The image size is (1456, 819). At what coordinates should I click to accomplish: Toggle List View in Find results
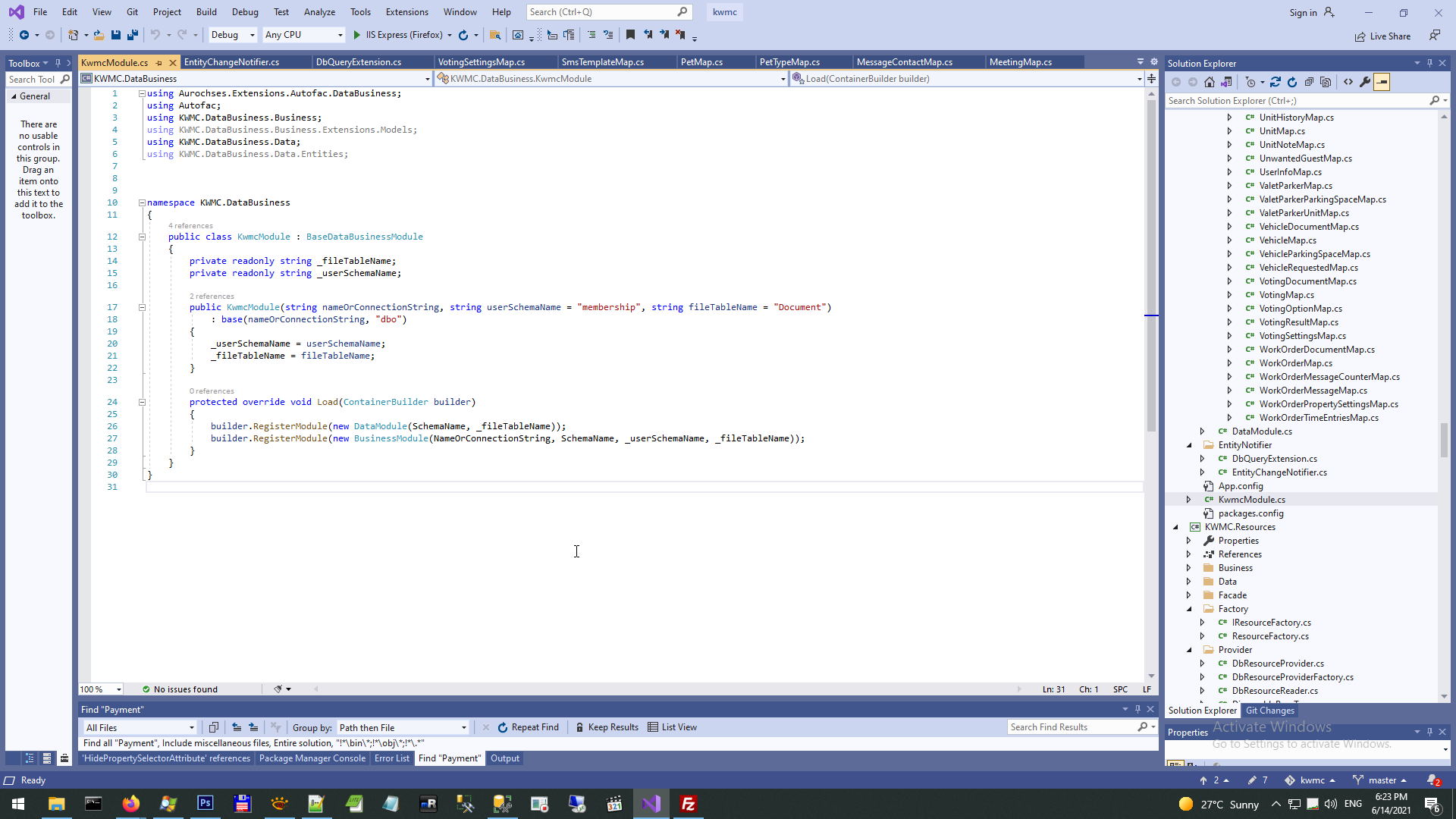pyautogui.click(x=672, y=727)
